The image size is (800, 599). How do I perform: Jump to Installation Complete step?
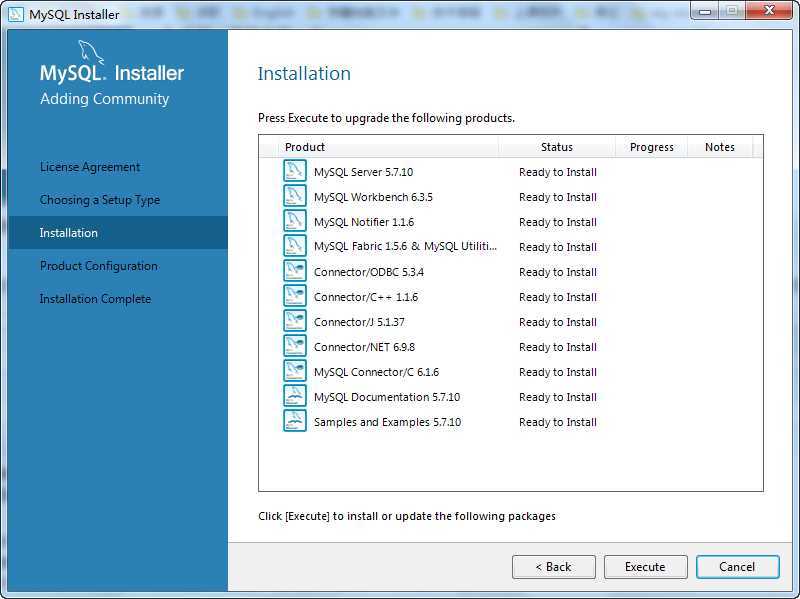[95, 298]
